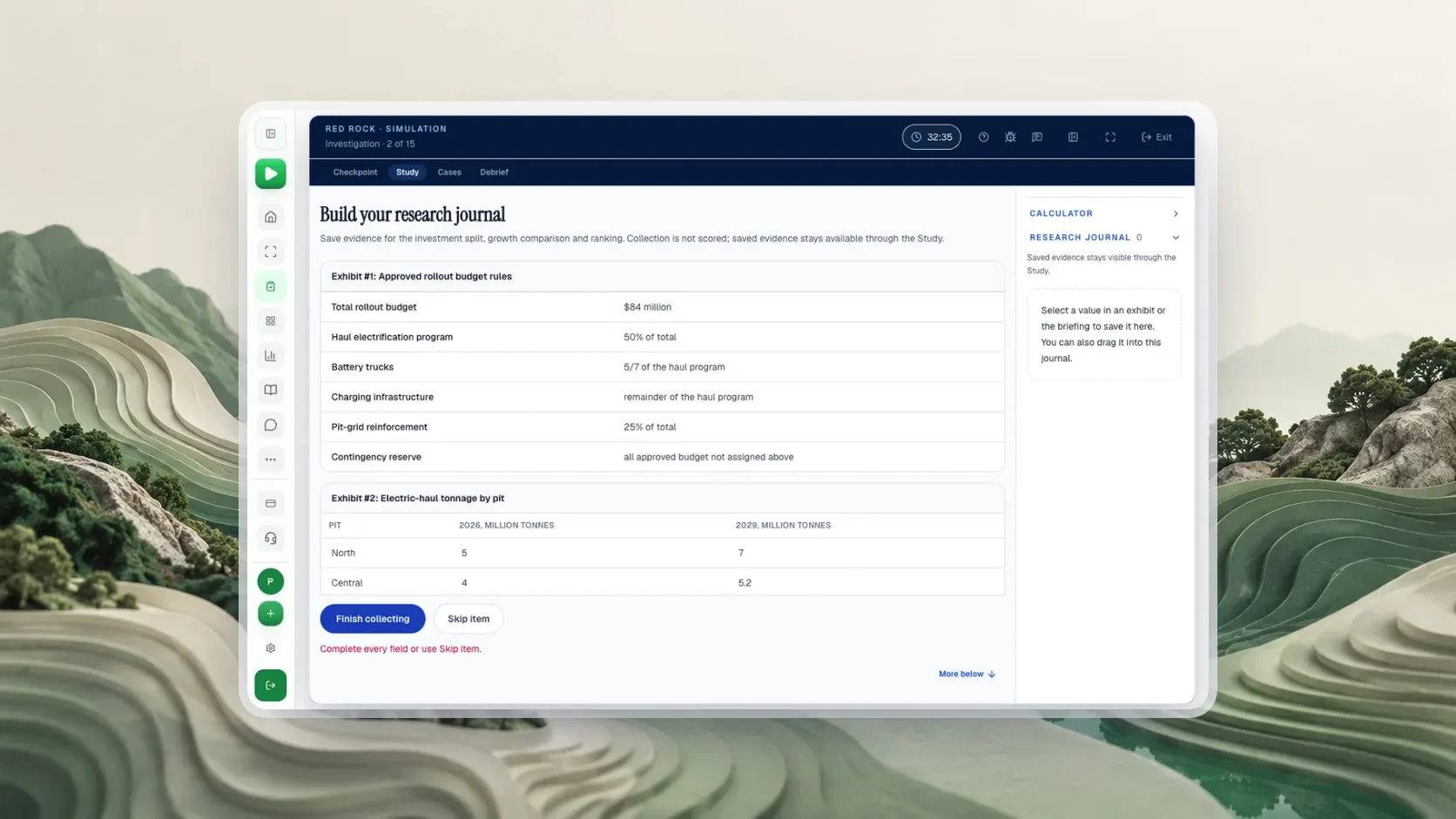Open the open-book icon in sidebar
Viewport: 1456px width, 819px height.
[x=270, y=390]
